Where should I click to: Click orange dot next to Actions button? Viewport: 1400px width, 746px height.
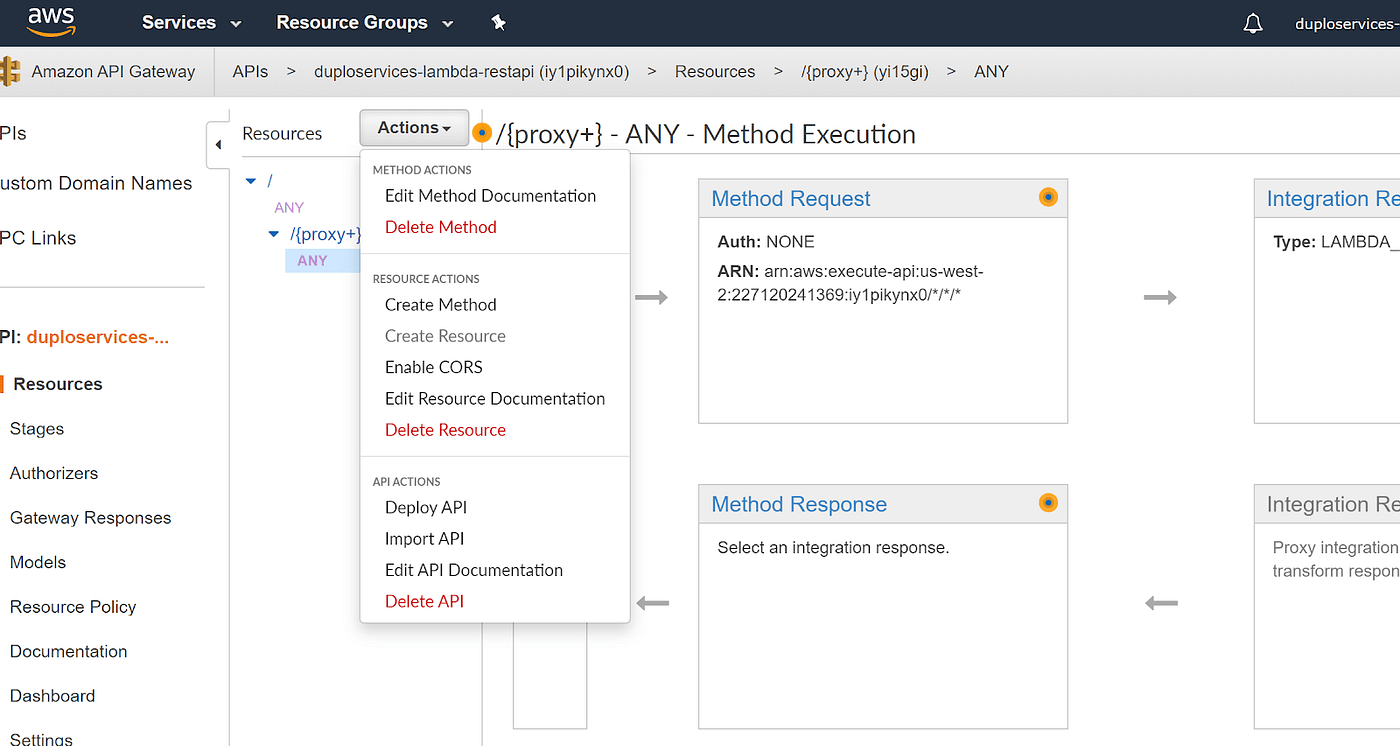pos(482,133)
